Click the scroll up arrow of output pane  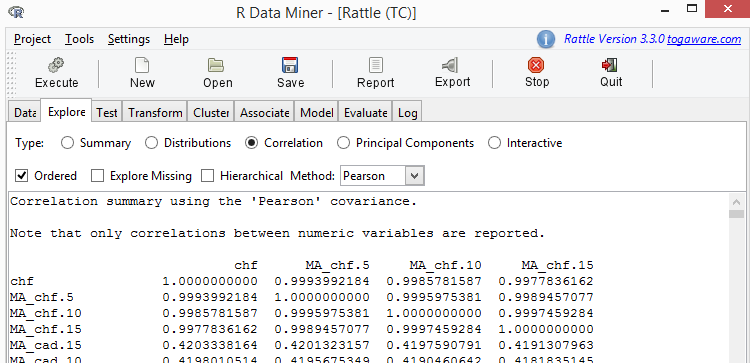(x=736, y=201)
